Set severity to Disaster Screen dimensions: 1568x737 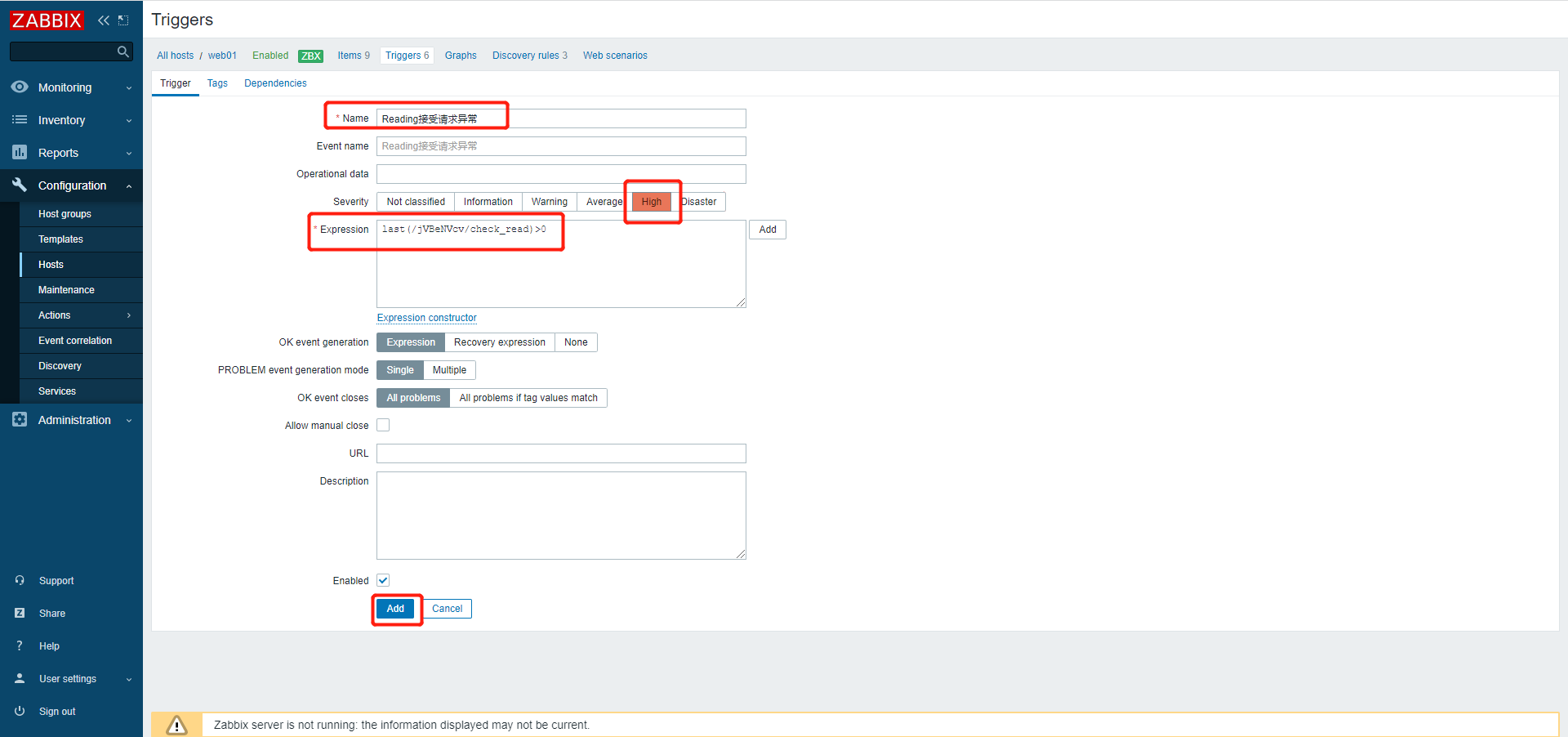699,202
